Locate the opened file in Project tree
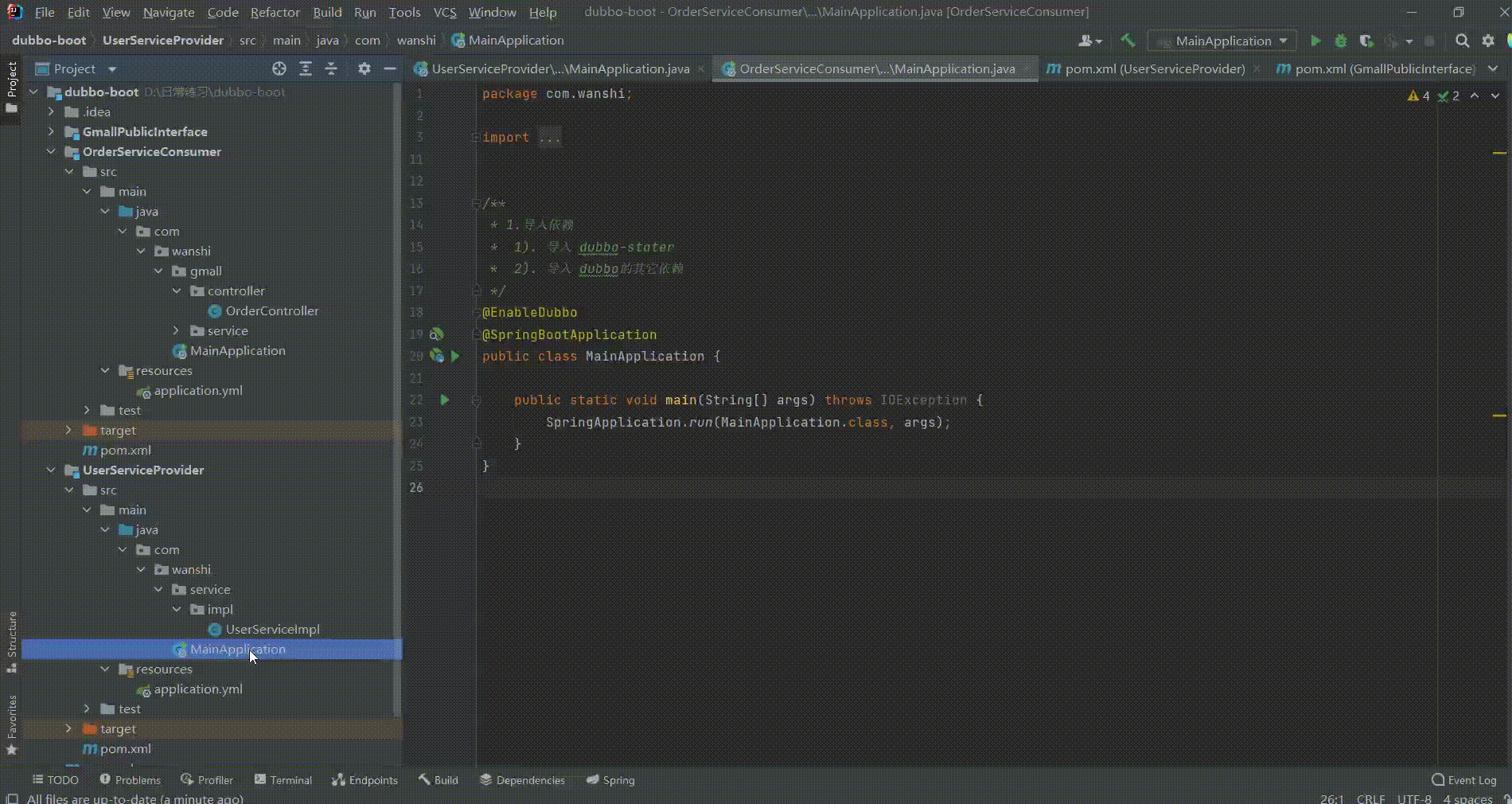1512x804 pixels. [279, 69]
